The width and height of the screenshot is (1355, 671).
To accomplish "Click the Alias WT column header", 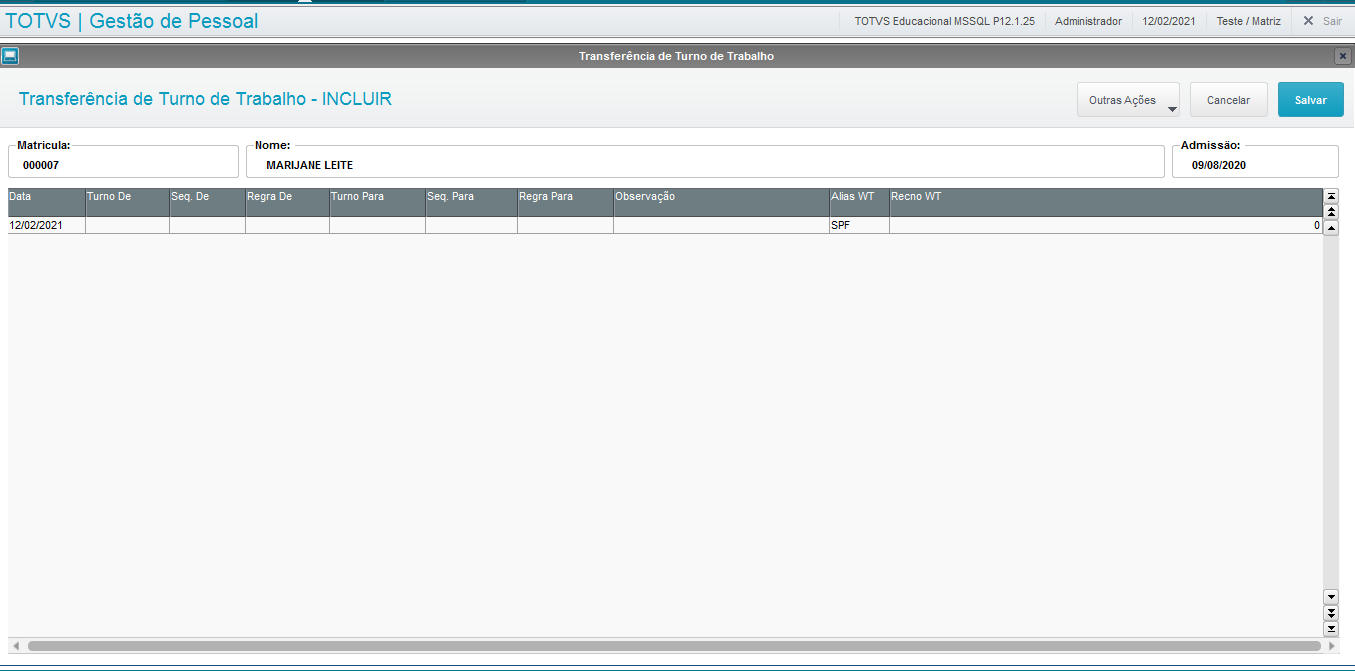I will (859, 202).
